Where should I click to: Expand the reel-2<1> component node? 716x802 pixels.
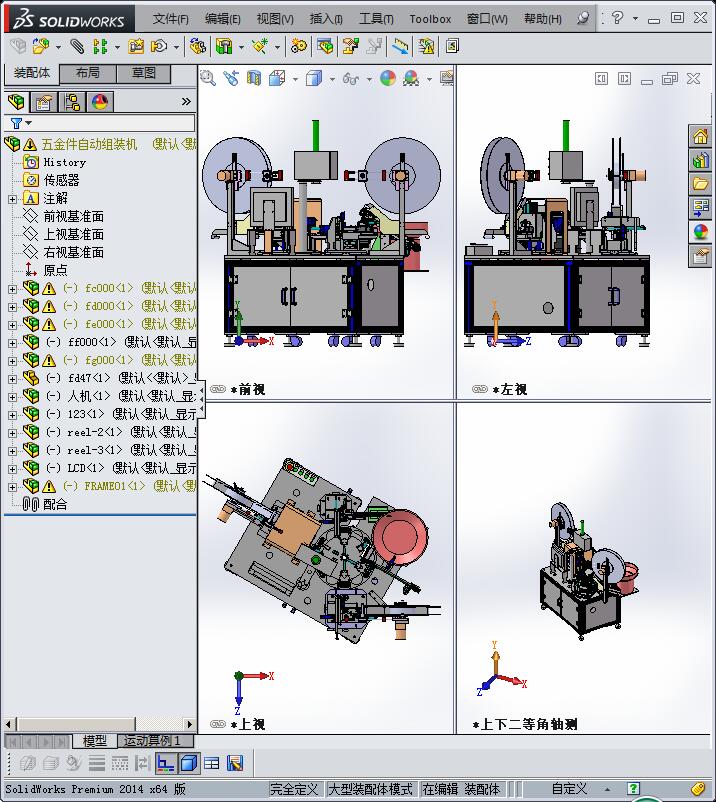click(12, 433)
